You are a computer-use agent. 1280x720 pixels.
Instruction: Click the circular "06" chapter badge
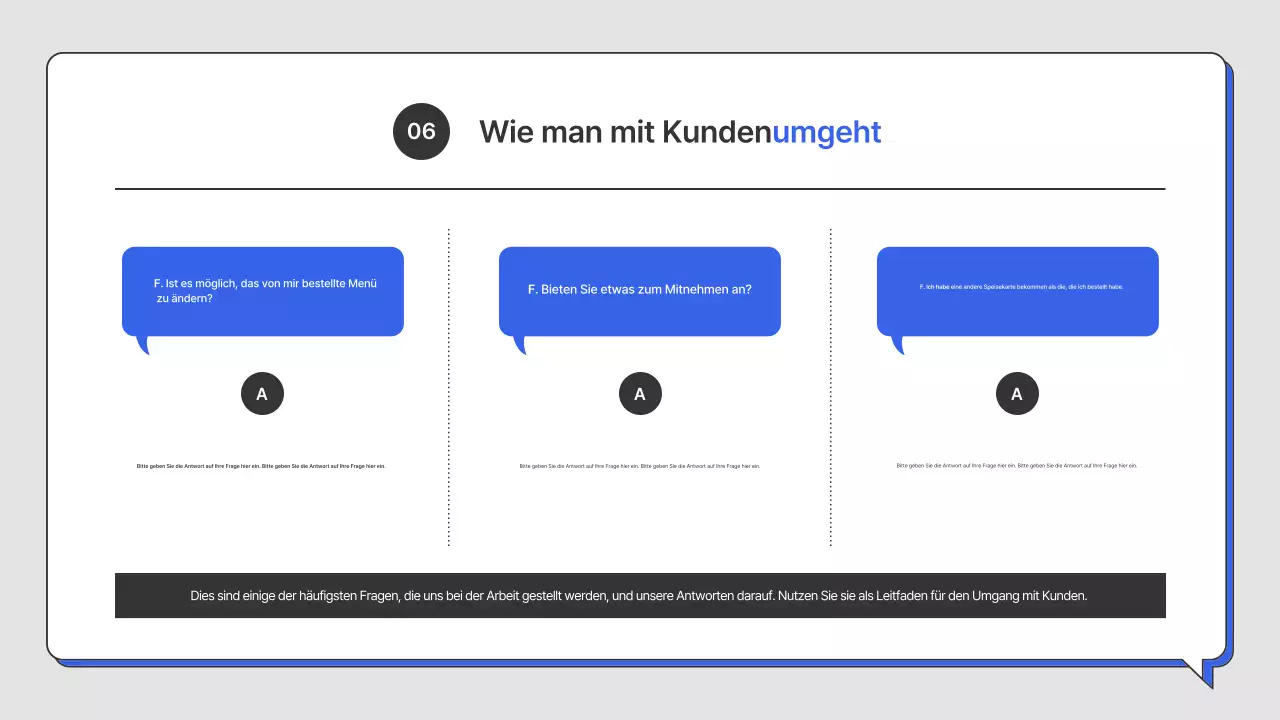pos(421,131)
